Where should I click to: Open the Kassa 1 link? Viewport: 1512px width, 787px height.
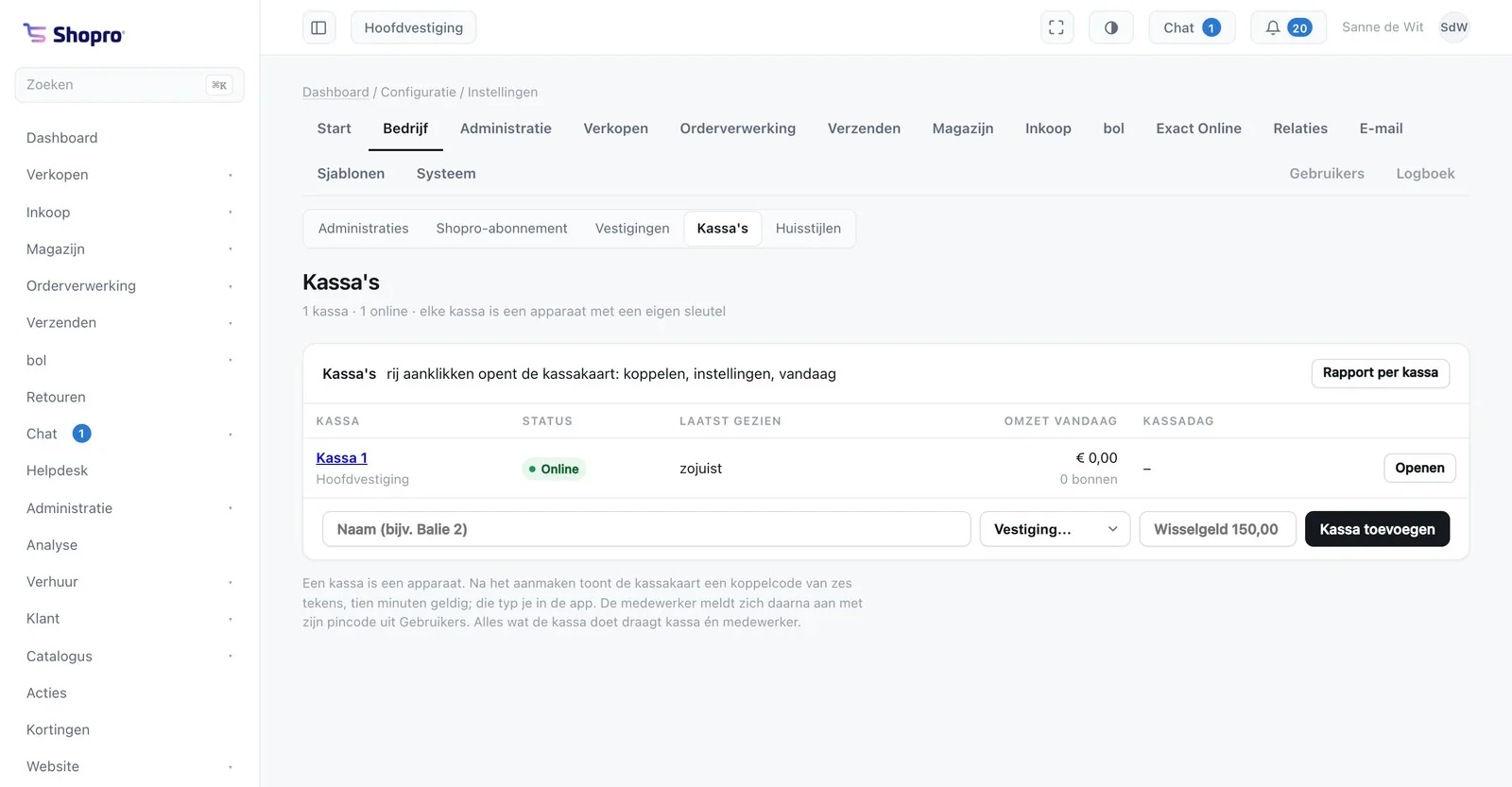click(x=341, y=458)
